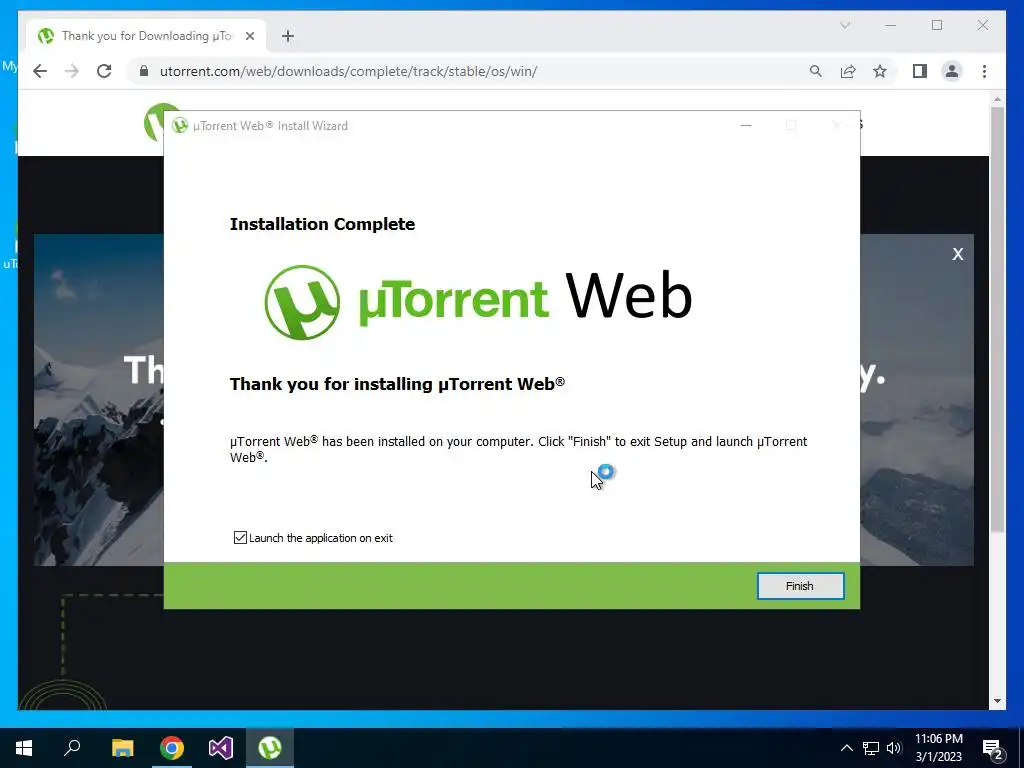Switch to Chrome in taskbar
The height and width of the screenshot is (768, 1024).
pos(172,748)
